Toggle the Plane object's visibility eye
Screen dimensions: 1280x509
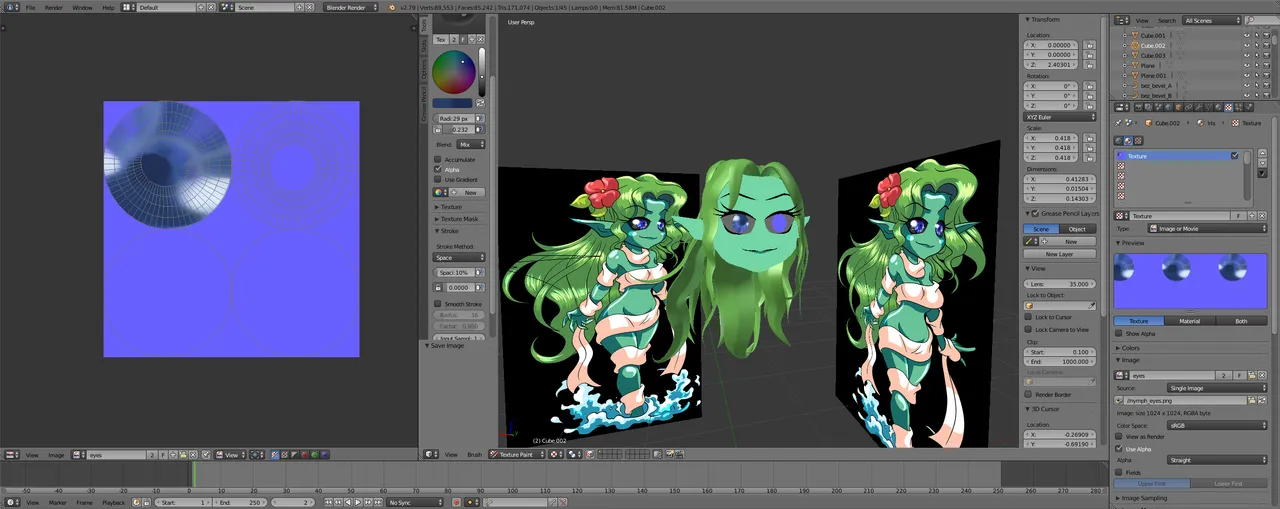pos(1246,66)
